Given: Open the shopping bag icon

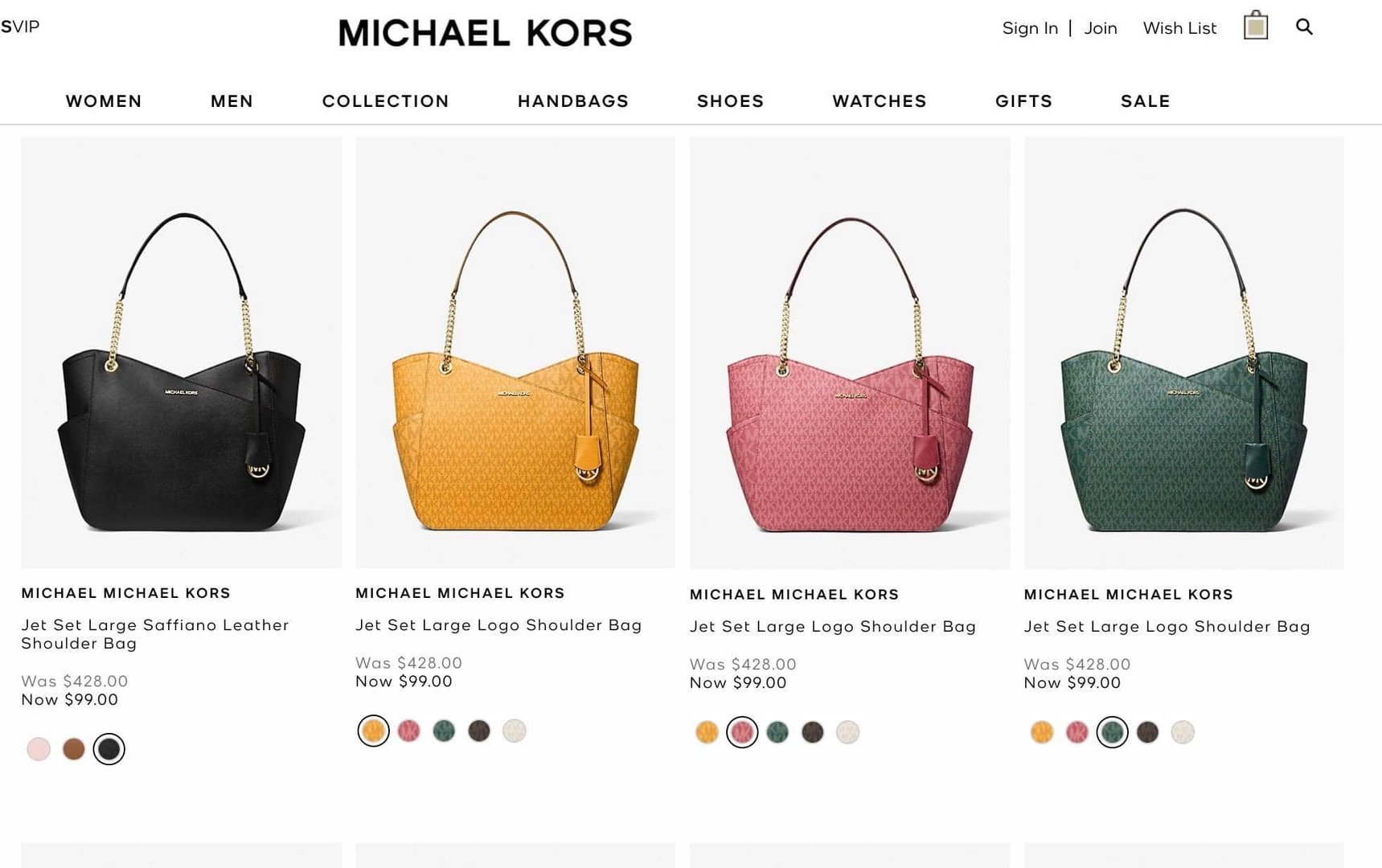Looking at the screenshot, I should tap(1256, 26).
